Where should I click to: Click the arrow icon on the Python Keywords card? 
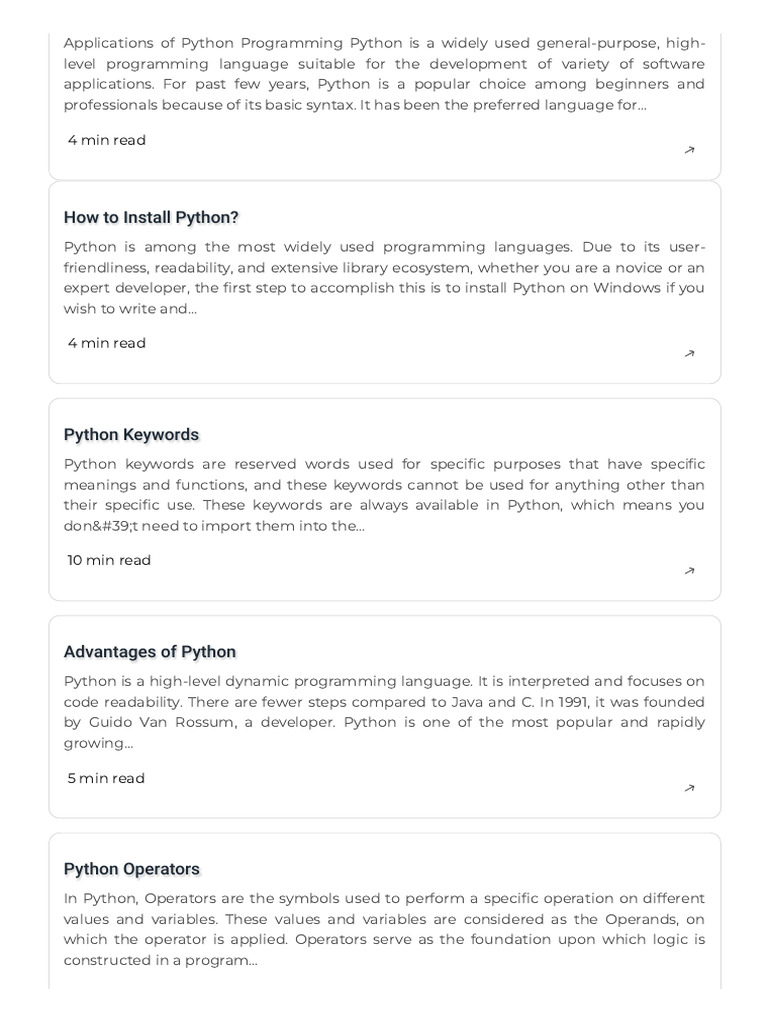pos(689,571)
